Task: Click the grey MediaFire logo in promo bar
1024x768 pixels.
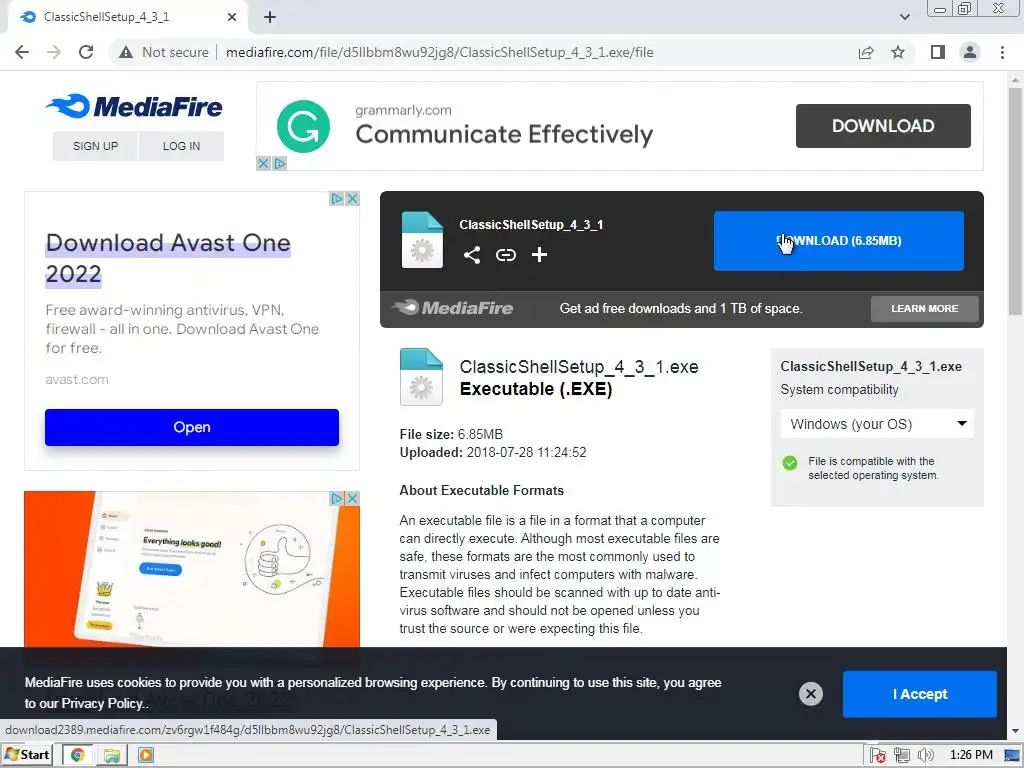Action: 453,308
